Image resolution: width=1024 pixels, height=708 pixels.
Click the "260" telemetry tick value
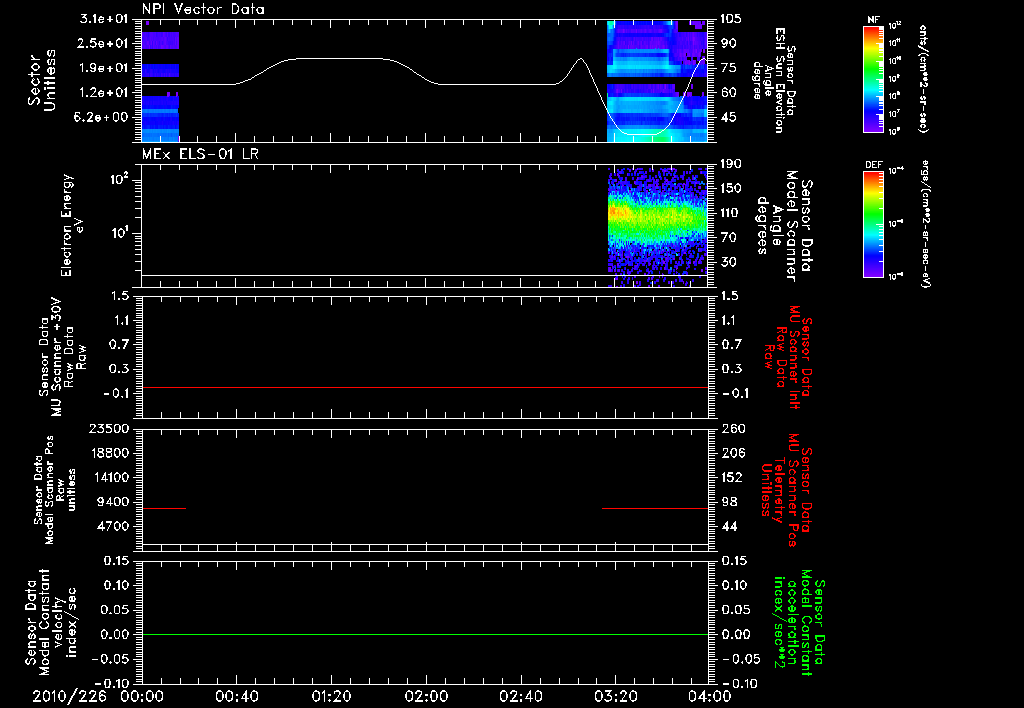[733, 428]
